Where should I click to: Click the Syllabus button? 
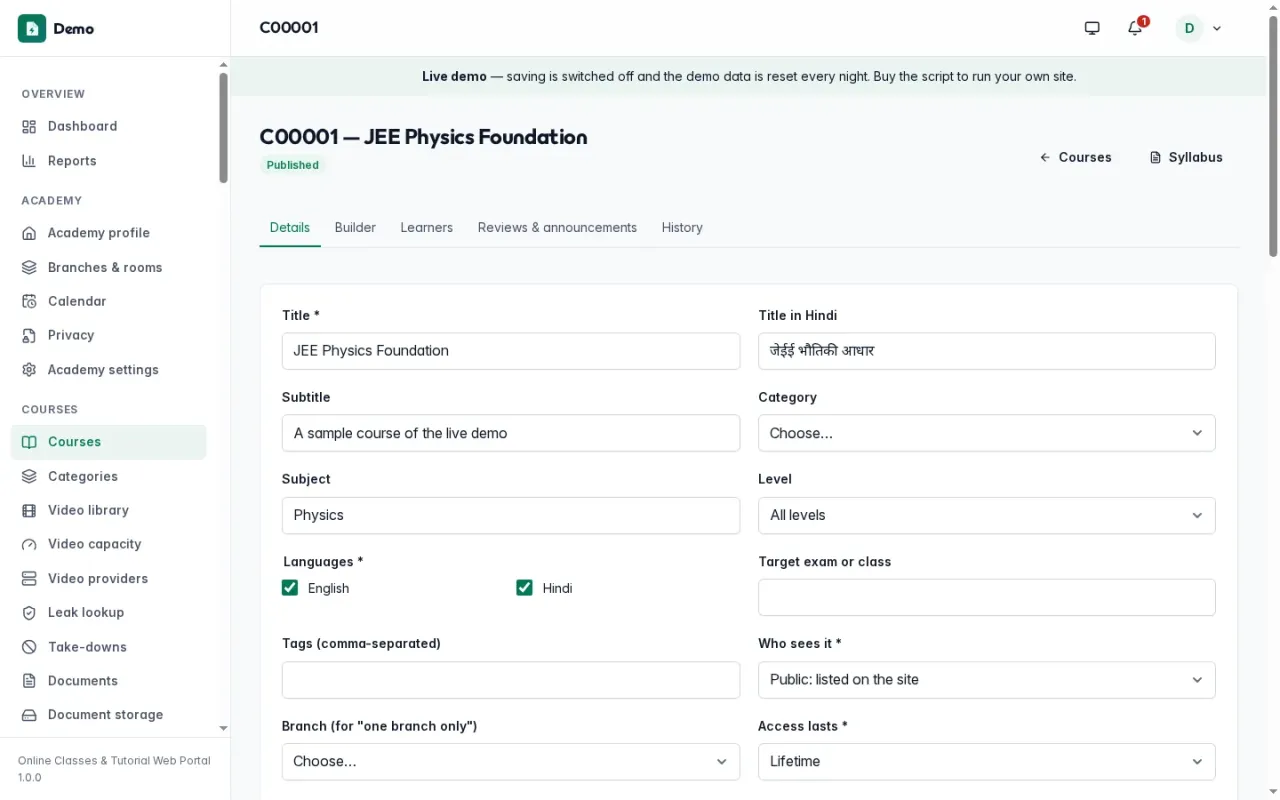coord(1186,157)
